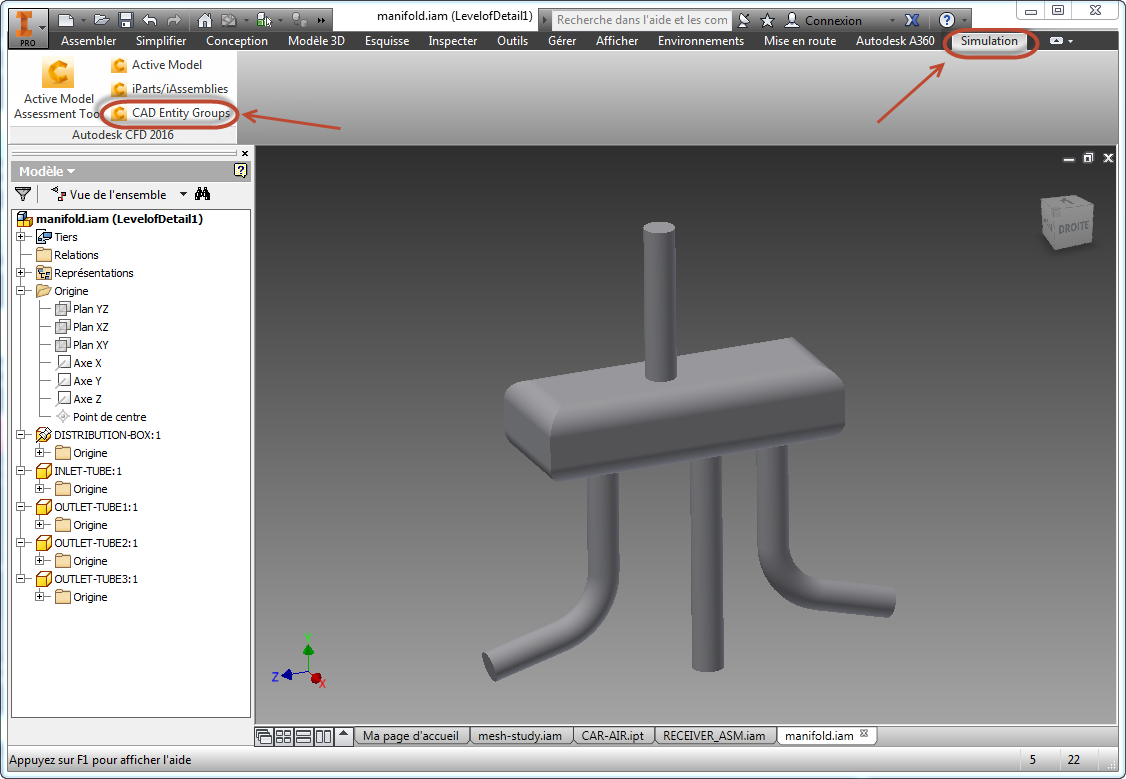This screenshot has width=1126, height=779.
Task: Launch the Active Model Assessment Tool
Action: (x=57, y=89)
